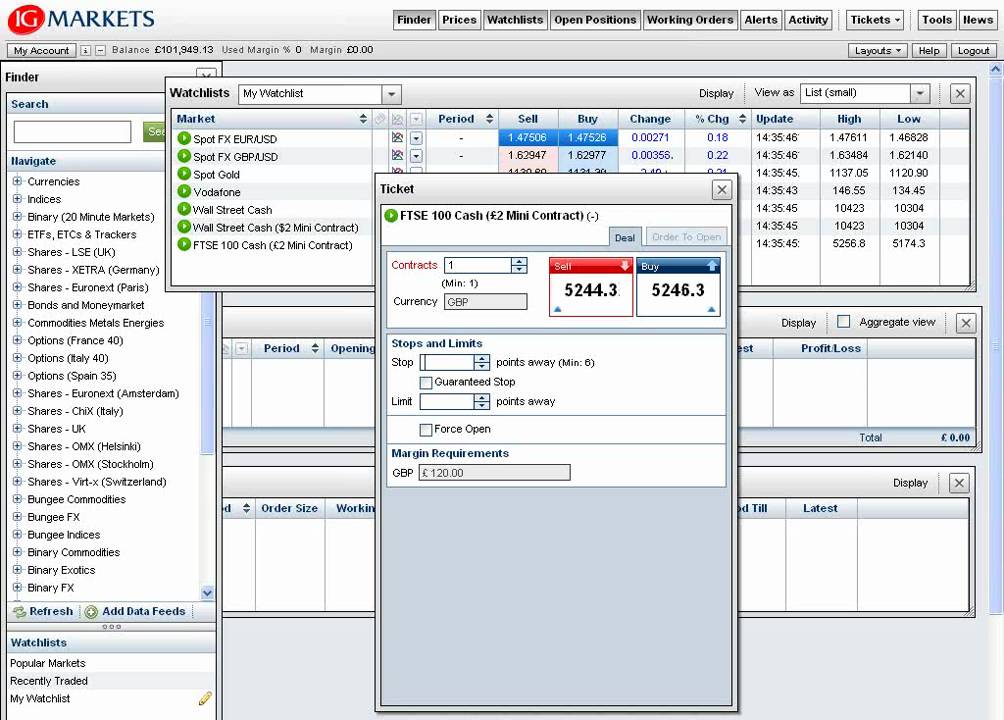
Task: Open the View as List (small) dropdown
Action: [920, 94]
